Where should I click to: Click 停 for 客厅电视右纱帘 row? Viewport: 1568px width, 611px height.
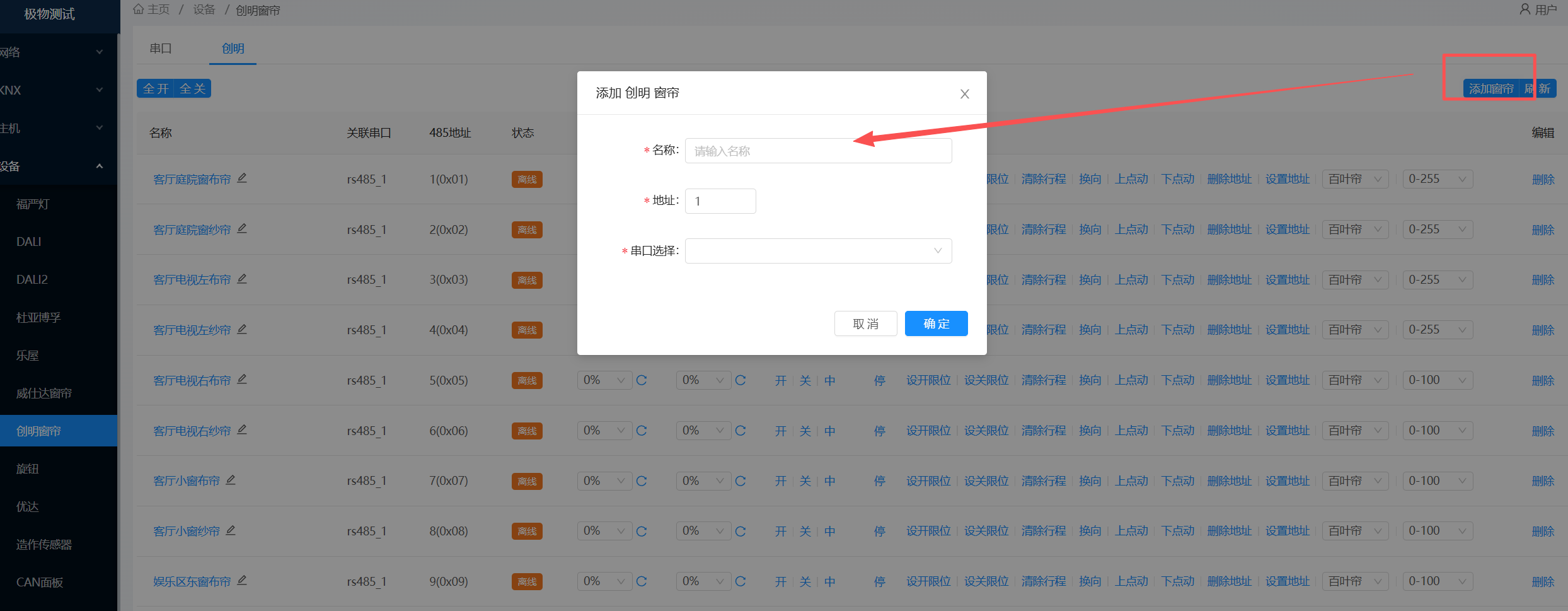(880, 431)
